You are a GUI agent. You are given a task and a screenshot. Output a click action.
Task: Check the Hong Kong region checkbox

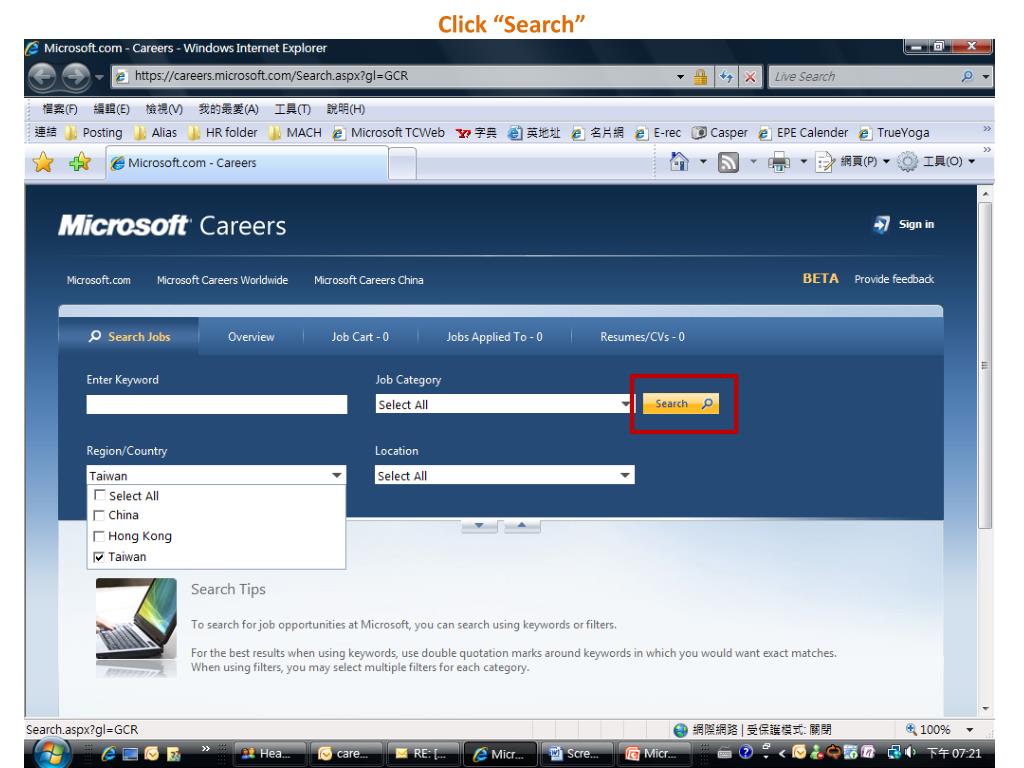[x=99, y=536]
